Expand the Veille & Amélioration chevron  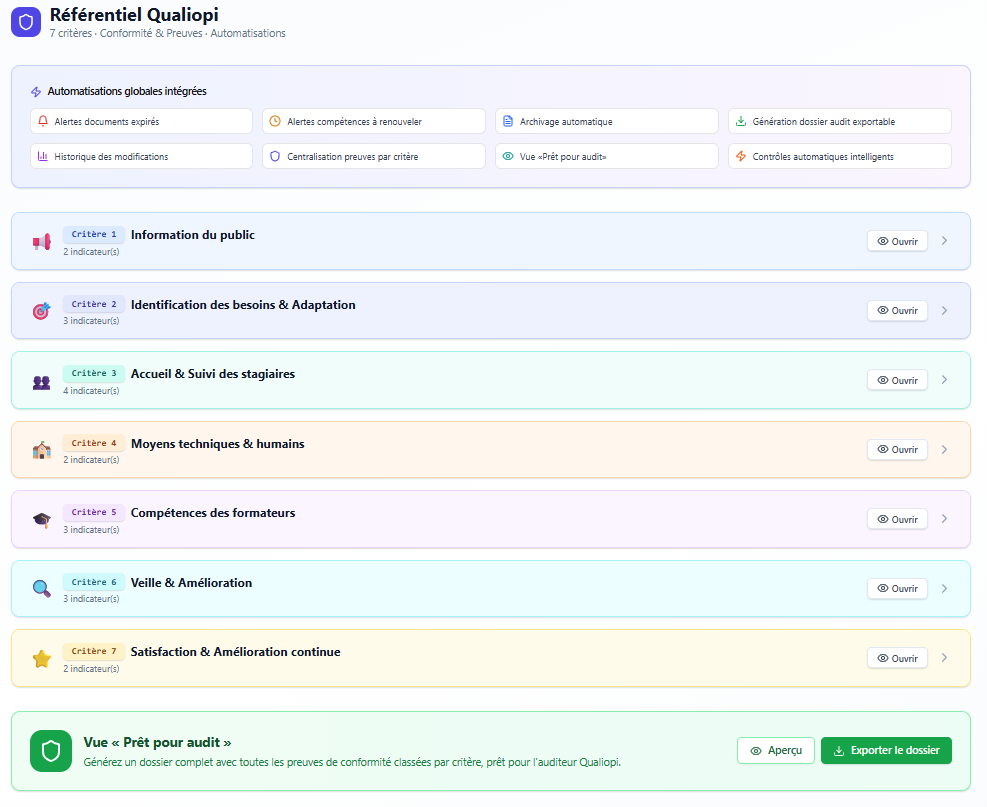click(944, 589)
